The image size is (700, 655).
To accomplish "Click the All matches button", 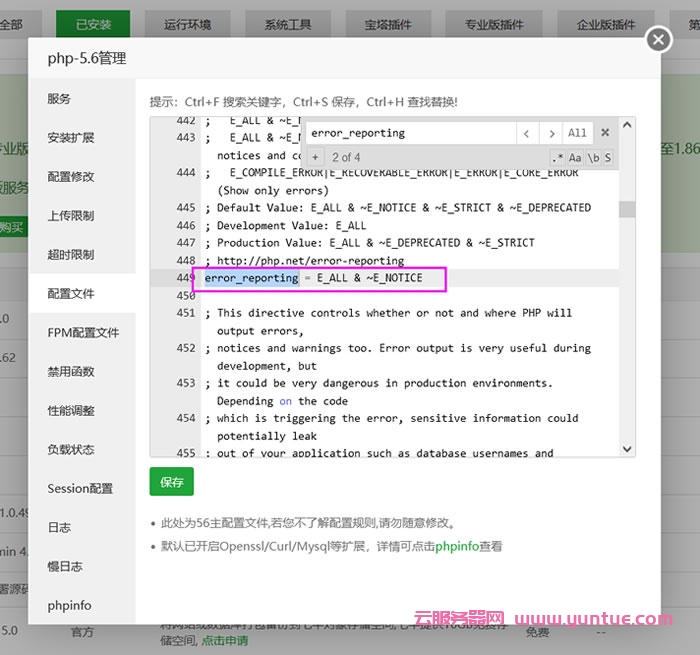I will tap(577, 133).
